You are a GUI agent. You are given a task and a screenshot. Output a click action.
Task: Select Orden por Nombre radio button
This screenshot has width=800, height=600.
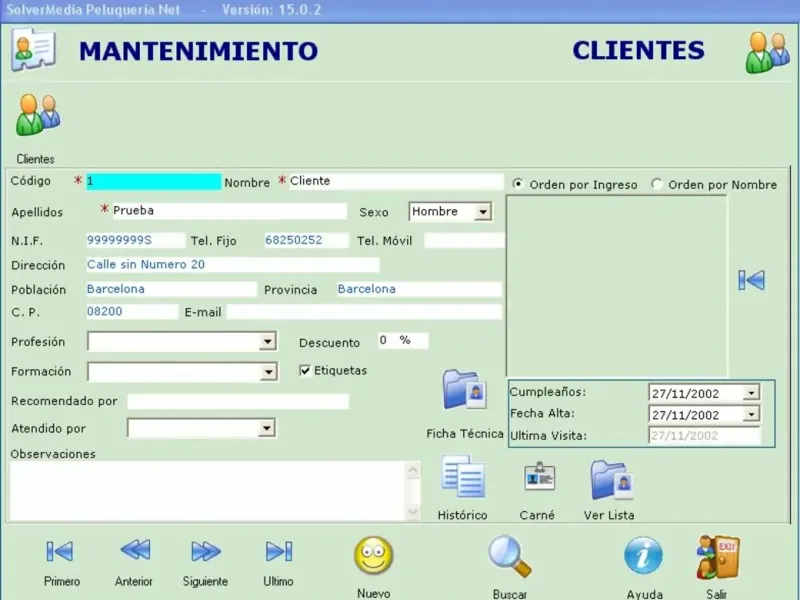[657, 184]
